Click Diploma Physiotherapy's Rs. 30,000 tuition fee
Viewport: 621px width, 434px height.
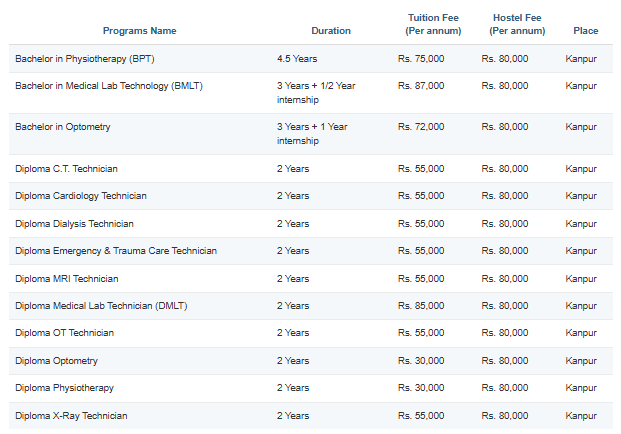[x=421, y=388]
